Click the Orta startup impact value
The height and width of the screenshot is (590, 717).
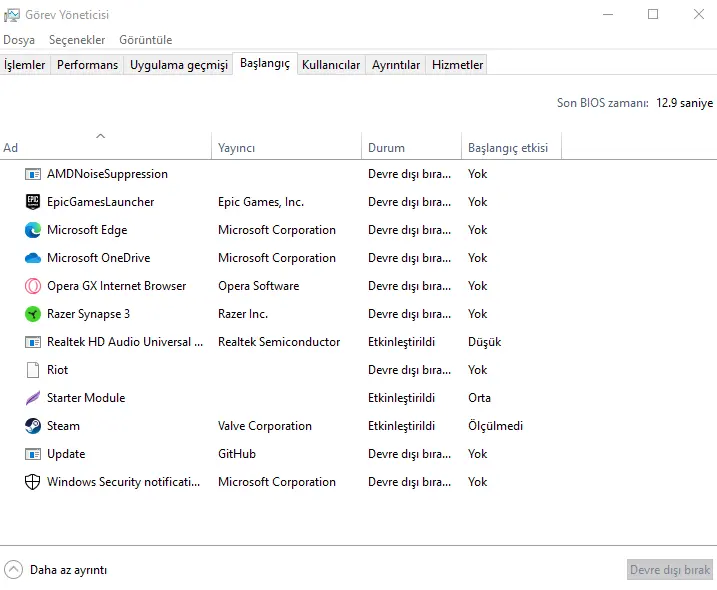[479, 398]
